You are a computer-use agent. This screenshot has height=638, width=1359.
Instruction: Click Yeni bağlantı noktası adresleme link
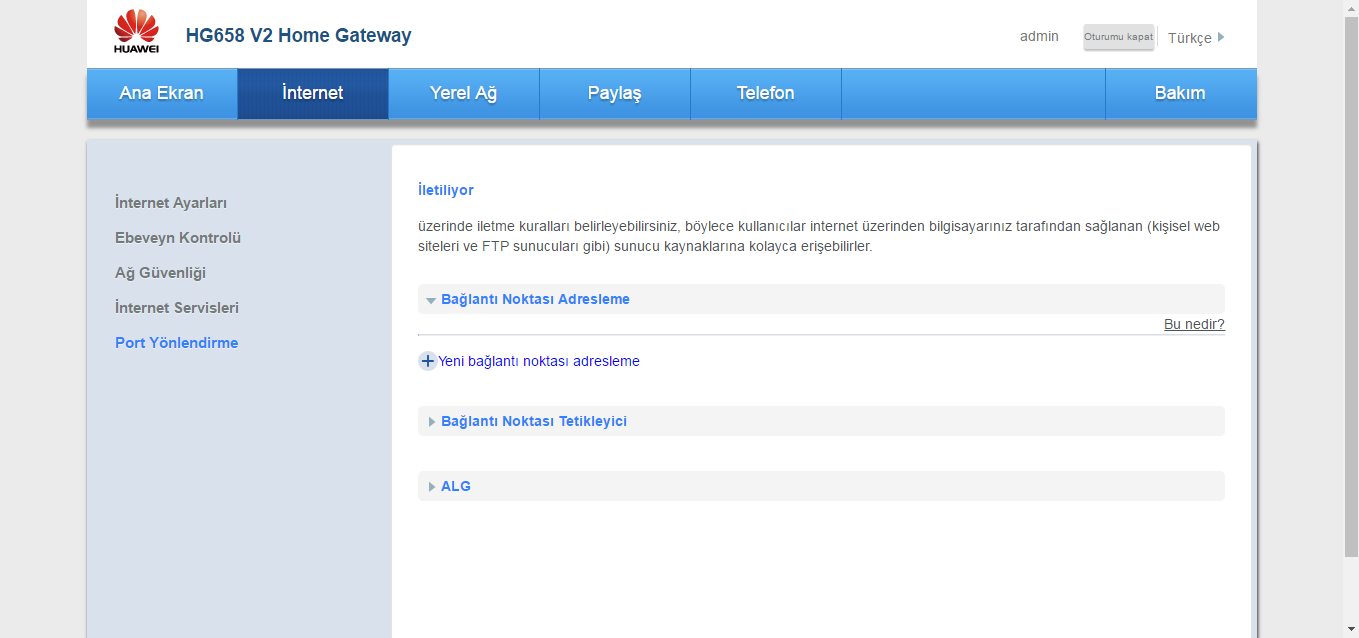(539, 361)
